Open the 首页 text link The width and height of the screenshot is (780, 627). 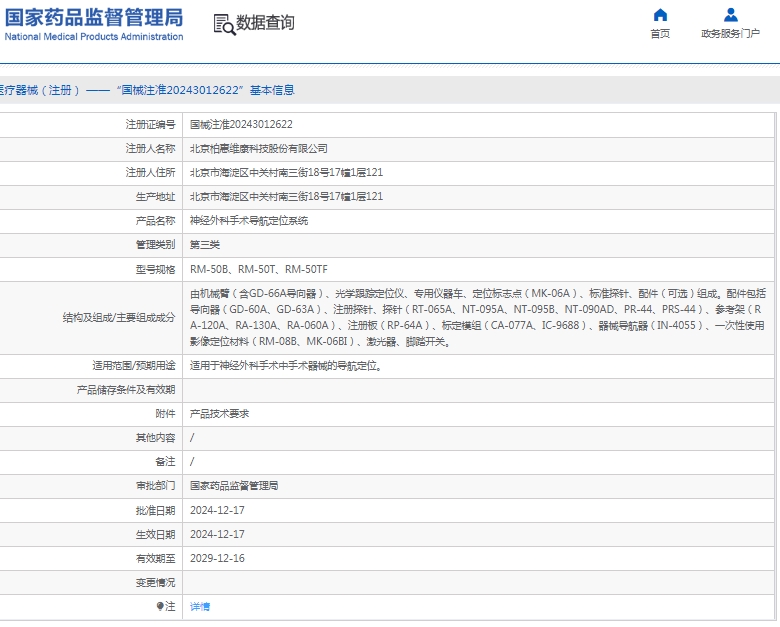coord(660,33)
